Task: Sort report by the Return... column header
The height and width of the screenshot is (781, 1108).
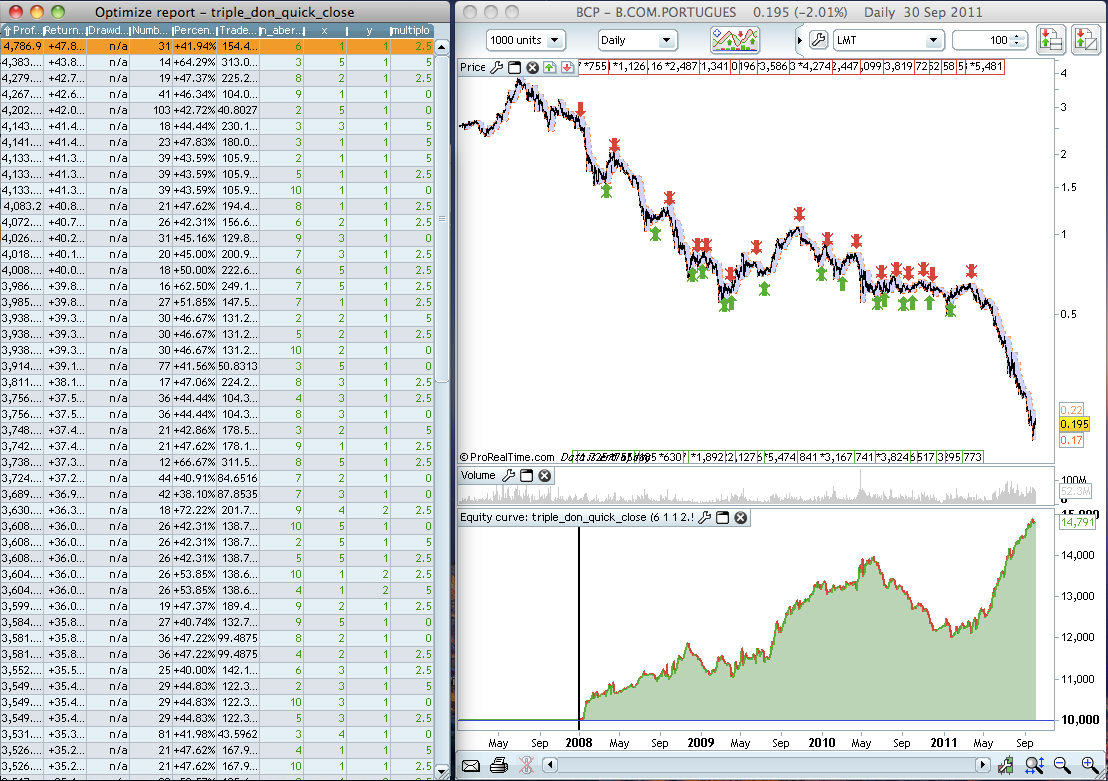Action: pos(65,30)
